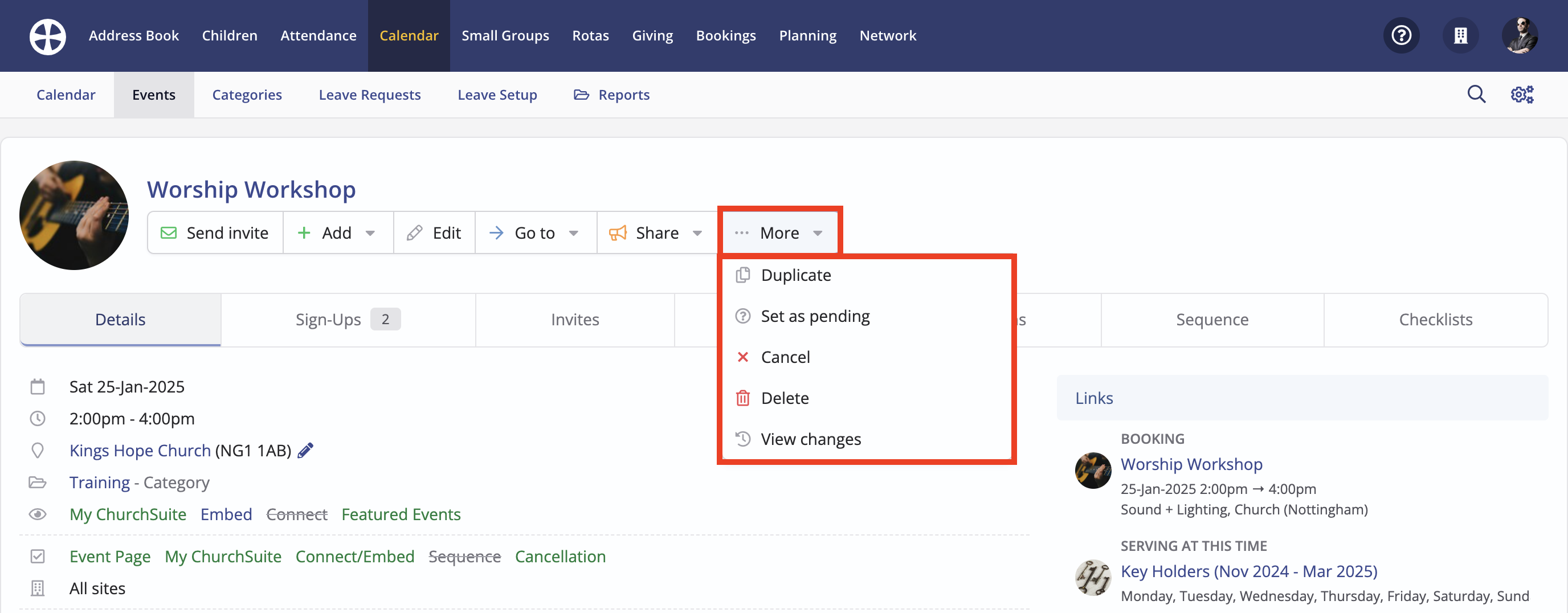Open Categories sub-tab
This screenshot has height=613, width=1568.
tap(247, 95)
